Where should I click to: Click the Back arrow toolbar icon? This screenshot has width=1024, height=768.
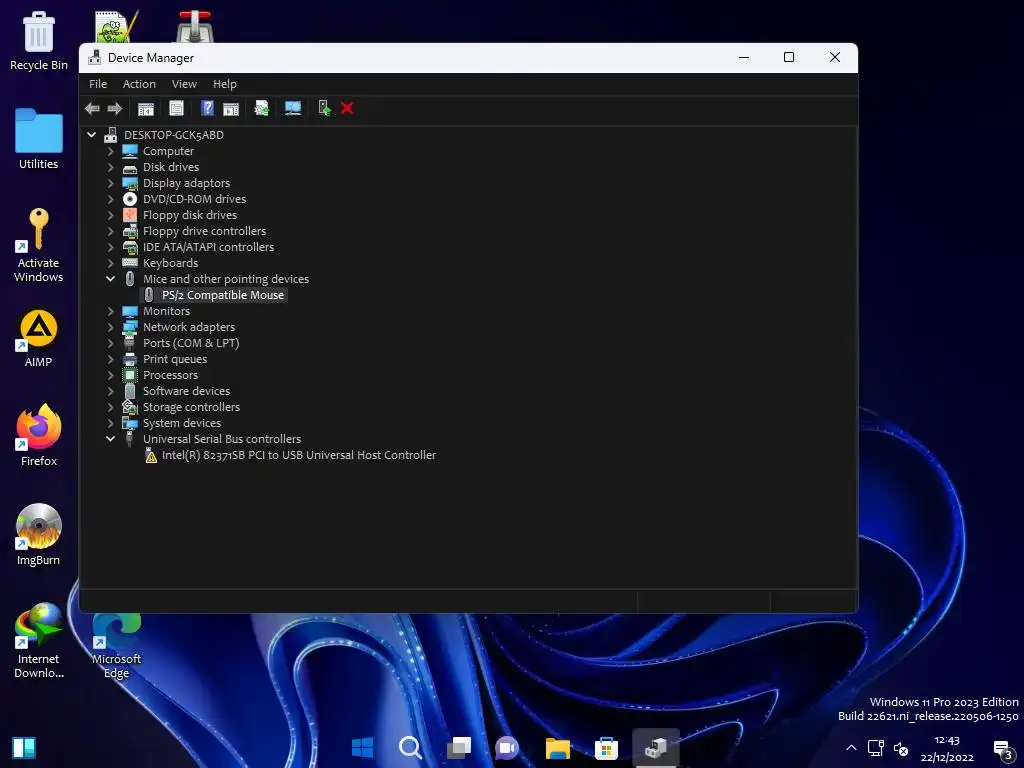pyautogui.click(x=92, y=108)
